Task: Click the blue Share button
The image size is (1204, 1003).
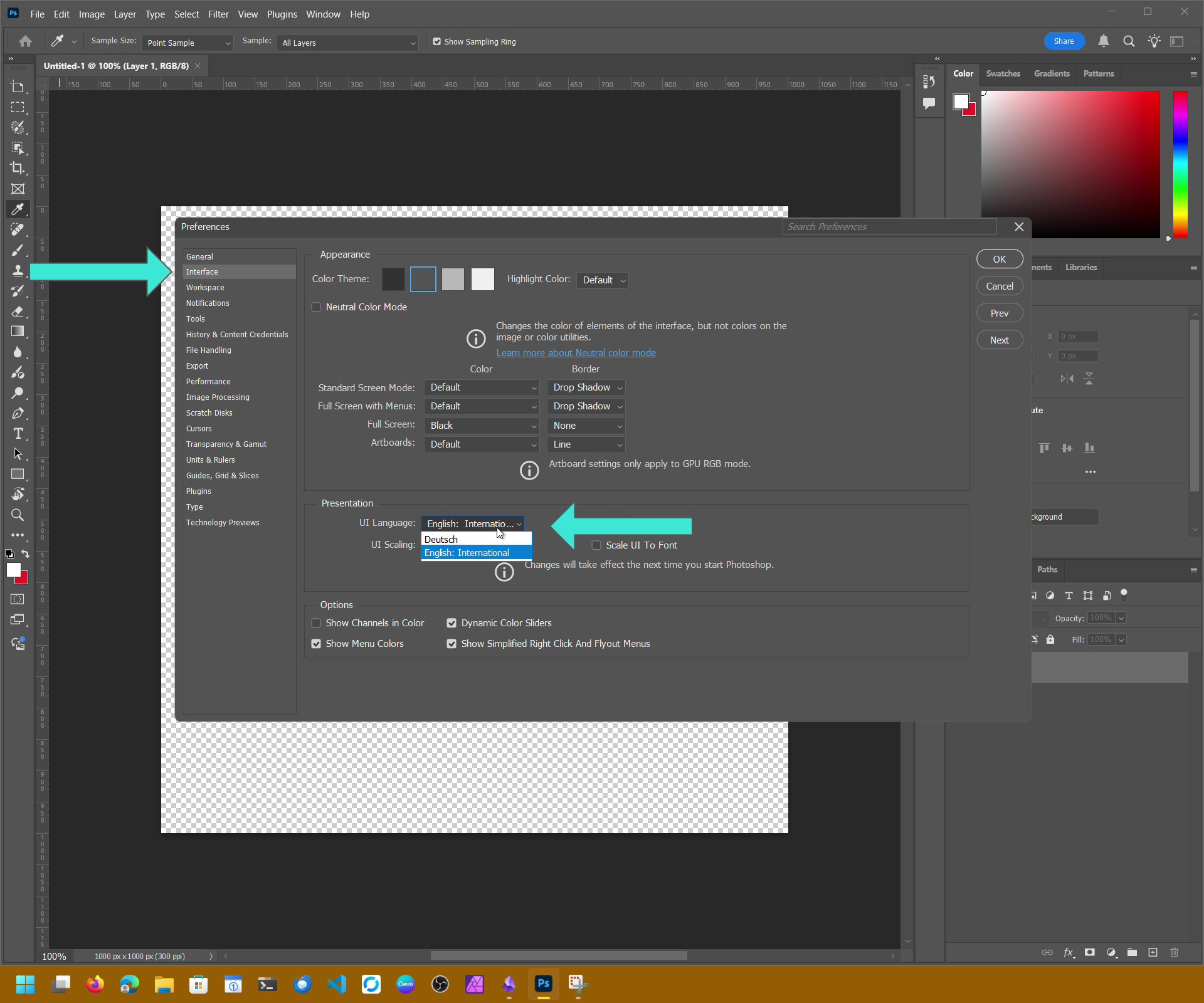Action: tap(1064, 41)
